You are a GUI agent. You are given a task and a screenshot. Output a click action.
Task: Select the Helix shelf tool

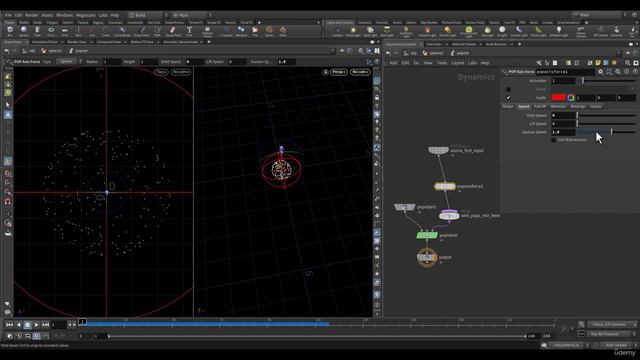click(283, 31)
